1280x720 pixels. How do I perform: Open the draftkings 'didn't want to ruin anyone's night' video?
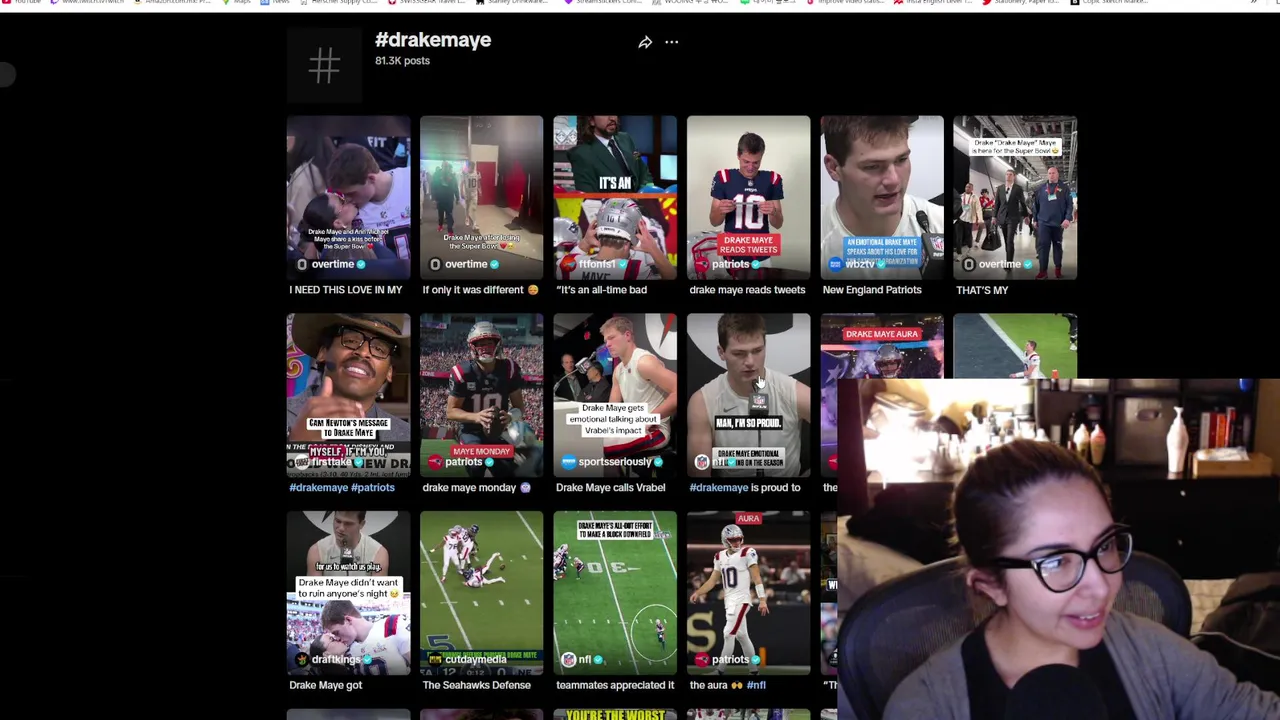348,593
